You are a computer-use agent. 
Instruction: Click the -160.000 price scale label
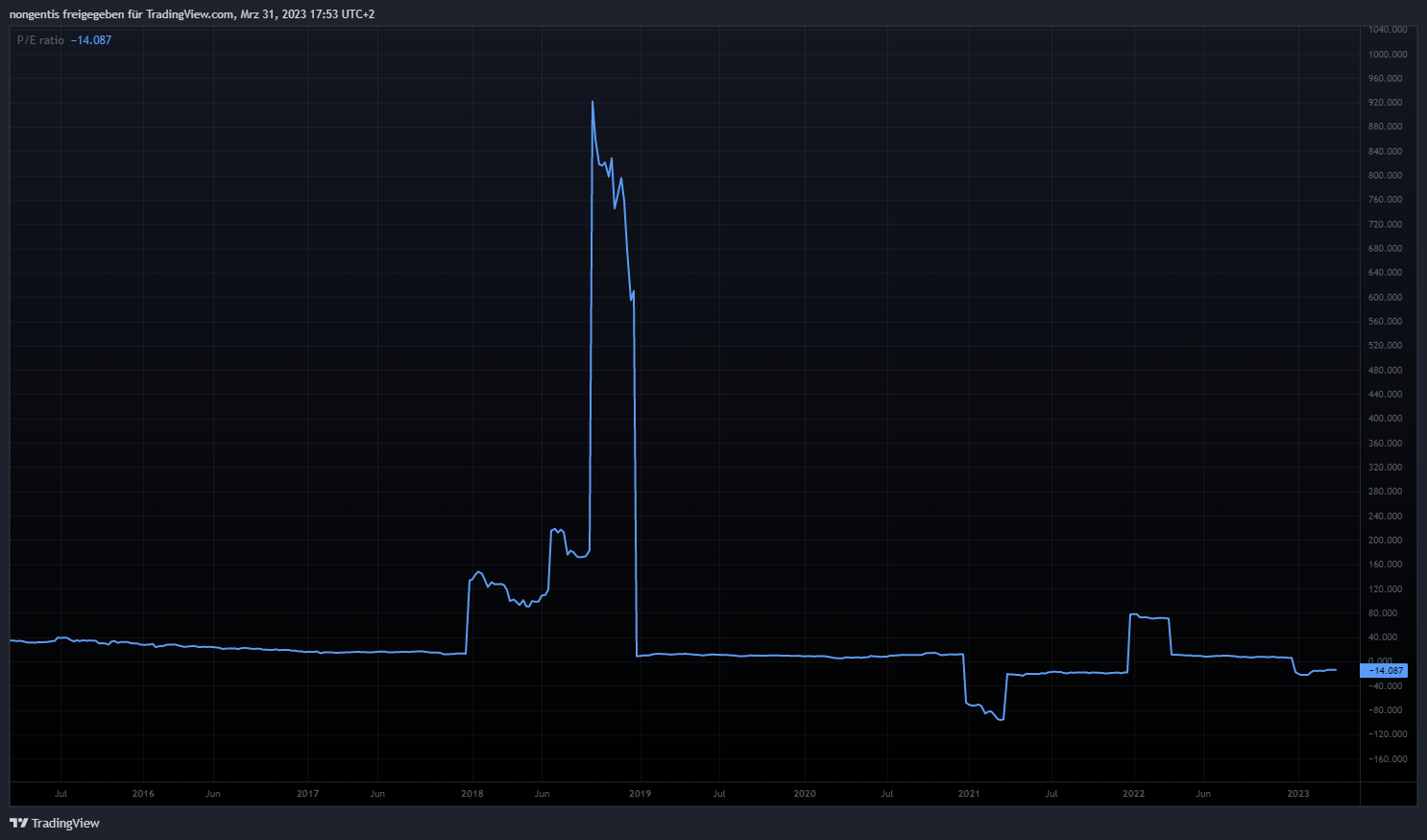pyautogui.click(x=1388, y=759)
